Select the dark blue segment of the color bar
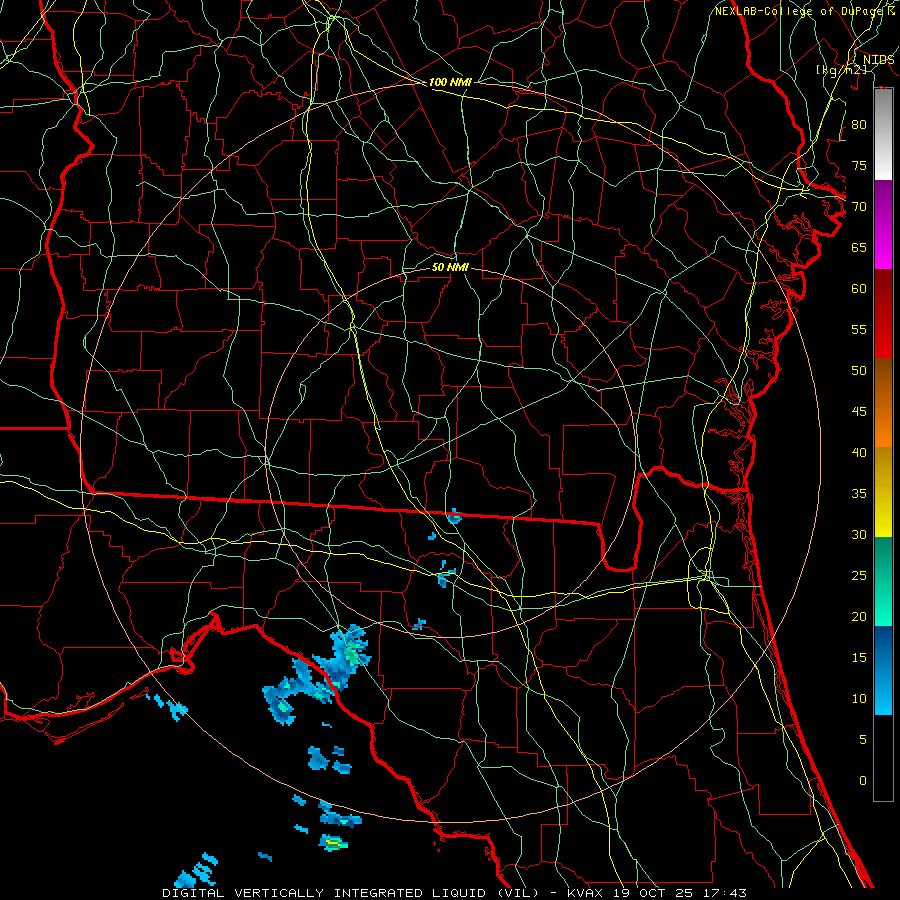900x900 pixels. pos(883,670)
